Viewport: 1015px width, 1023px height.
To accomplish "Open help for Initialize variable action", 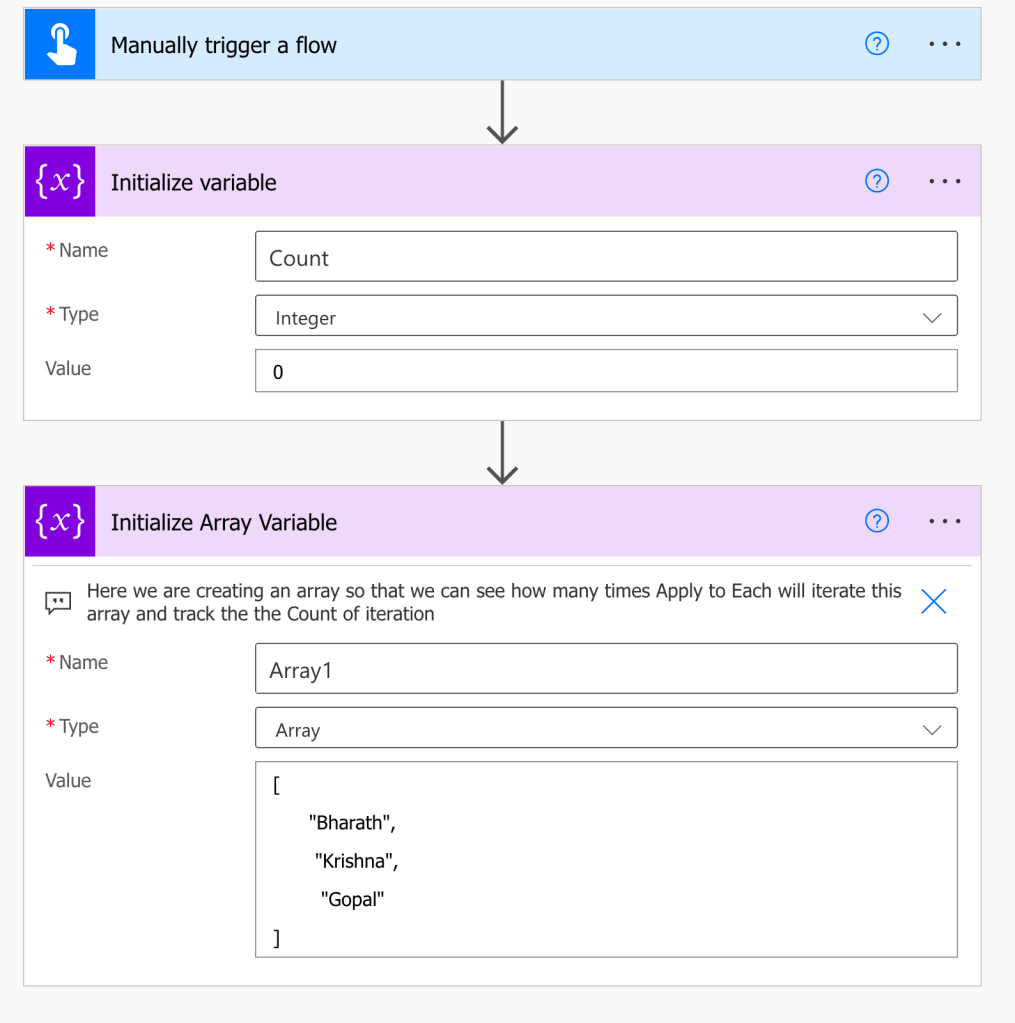I will (x=876, y=181).
